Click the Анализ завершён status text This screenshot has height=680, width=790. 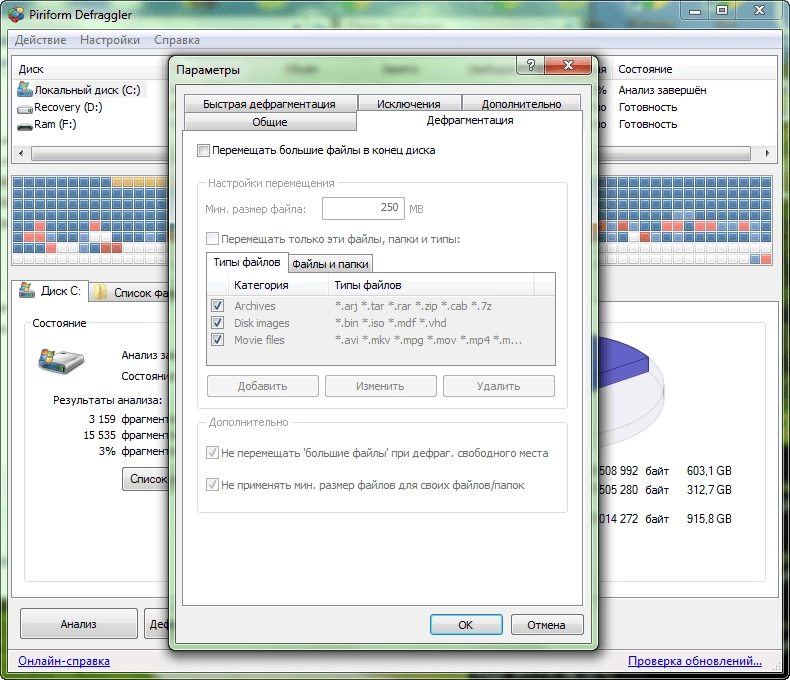pyautogui.click(x=663, y=90)
